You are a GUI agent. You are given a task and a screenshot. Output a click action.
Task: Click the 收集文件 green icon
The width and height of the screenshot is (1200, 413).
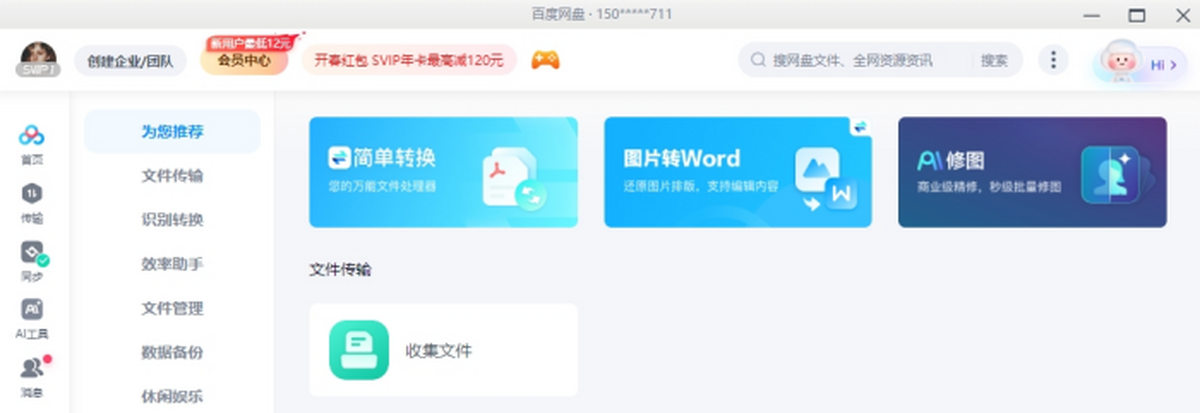(x=359, y=350)
